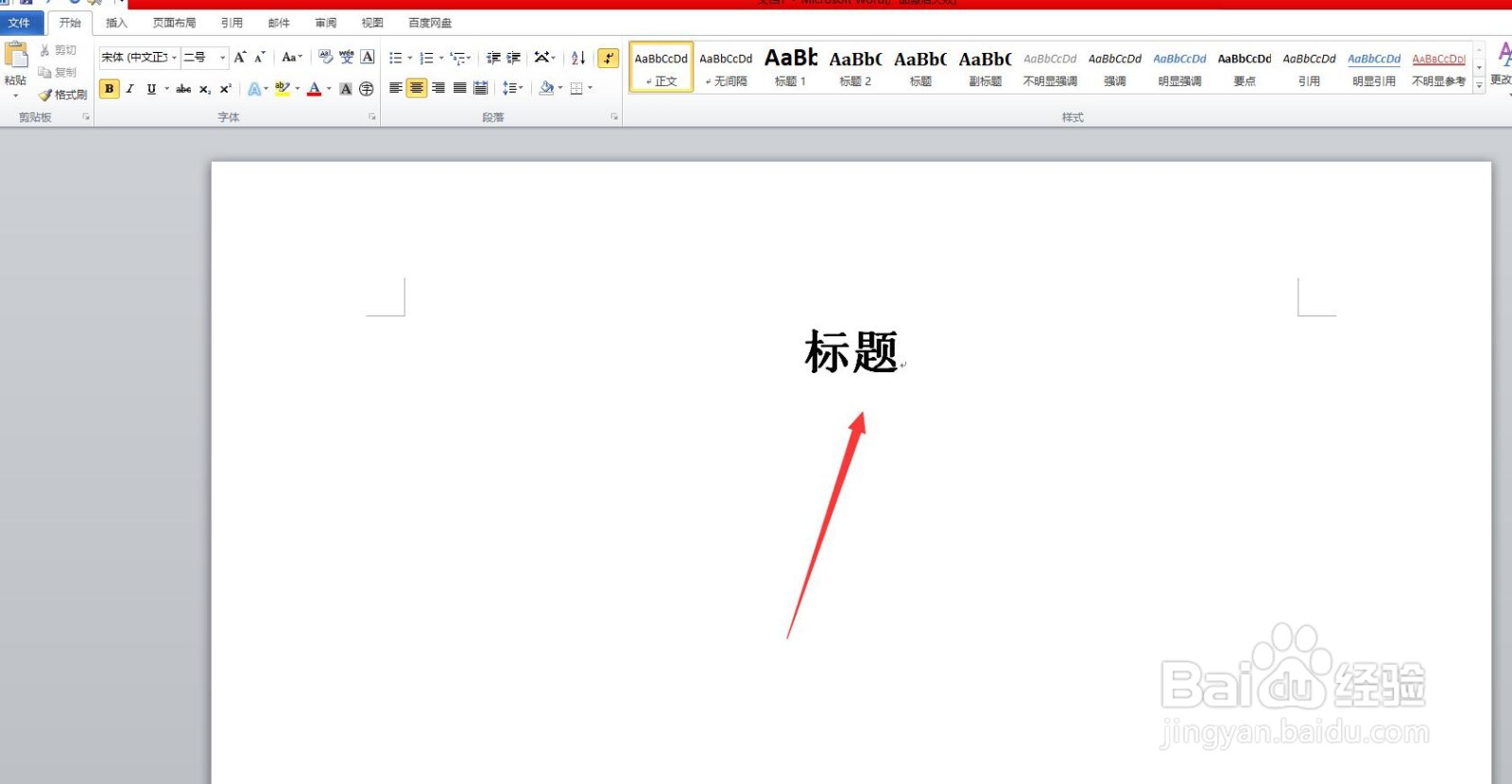Click the phonetic guide (wén) icon

coord(347,58)
